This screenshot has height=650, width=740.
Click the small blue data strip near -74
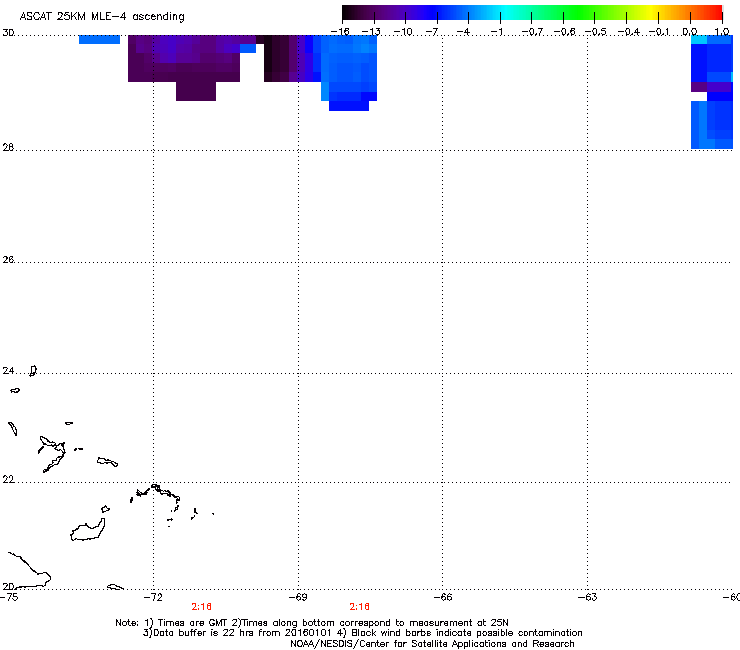pos(99,39)
